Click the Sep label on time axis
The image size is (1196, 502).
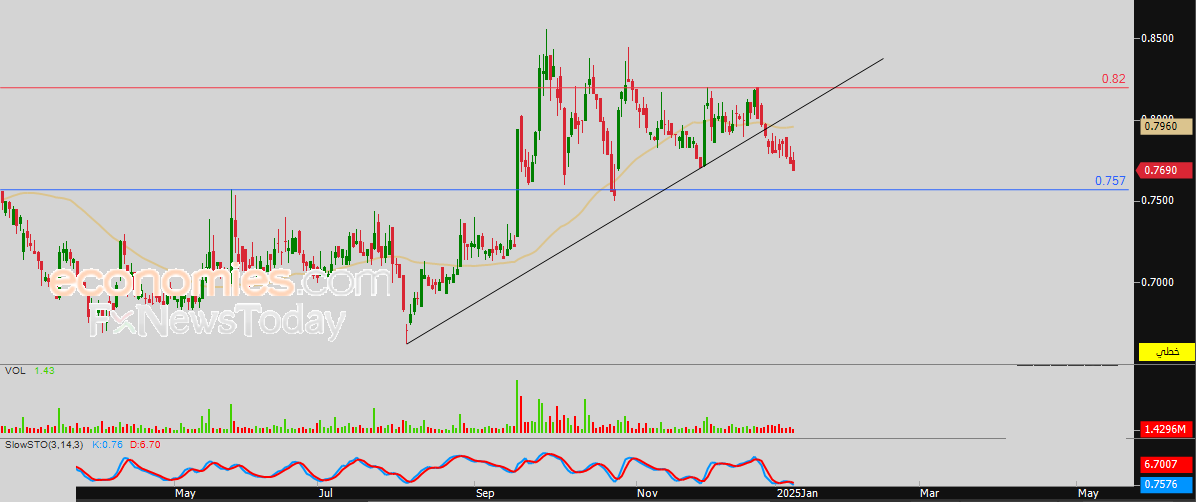(x=485, y=493)
